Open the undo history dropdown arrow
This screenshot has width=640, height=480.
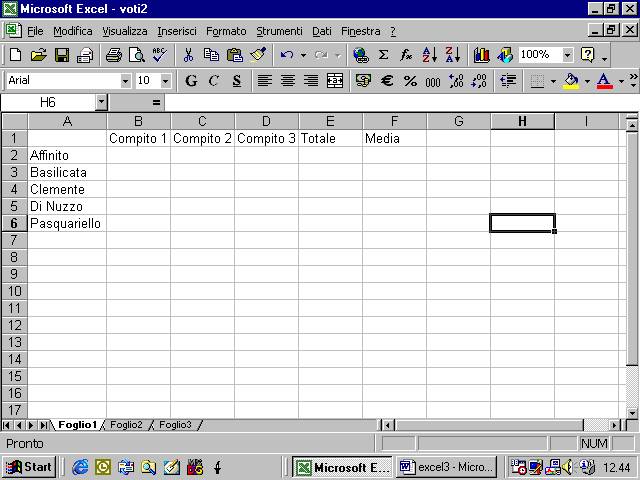pos(303,55)
